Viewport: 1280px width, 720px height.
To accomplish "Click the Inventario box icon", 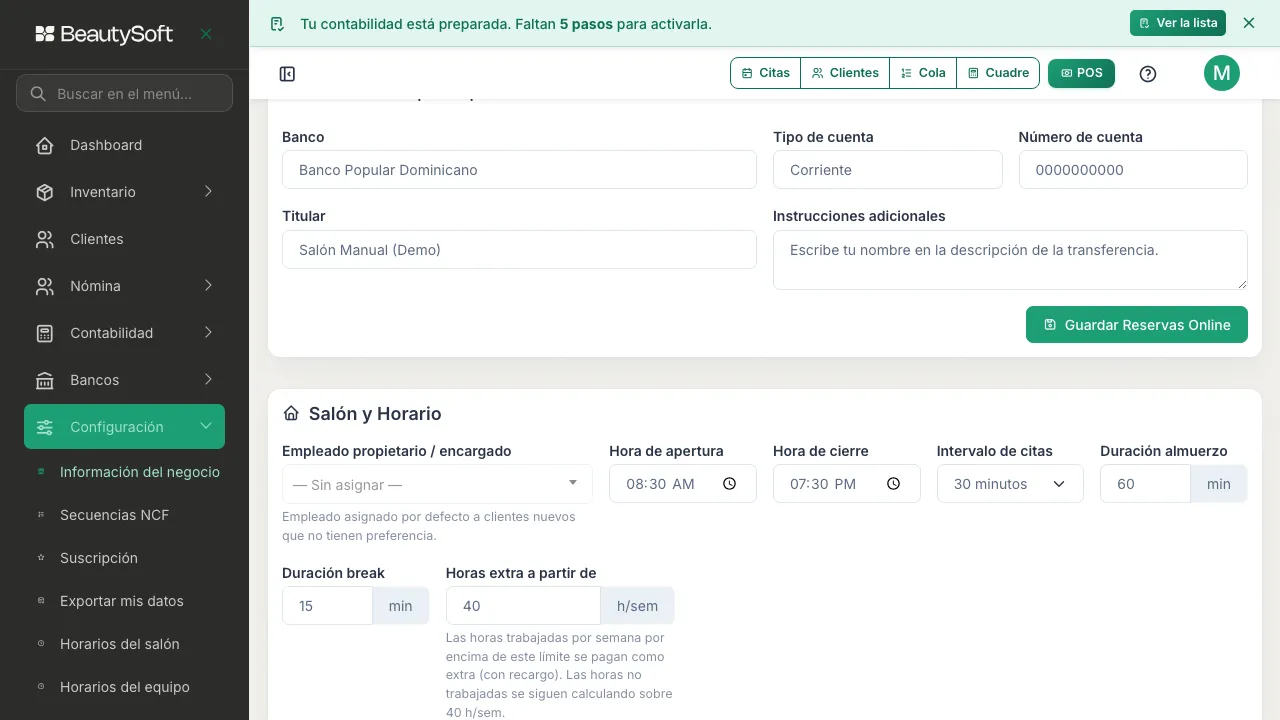I will [x=45, y=192].
